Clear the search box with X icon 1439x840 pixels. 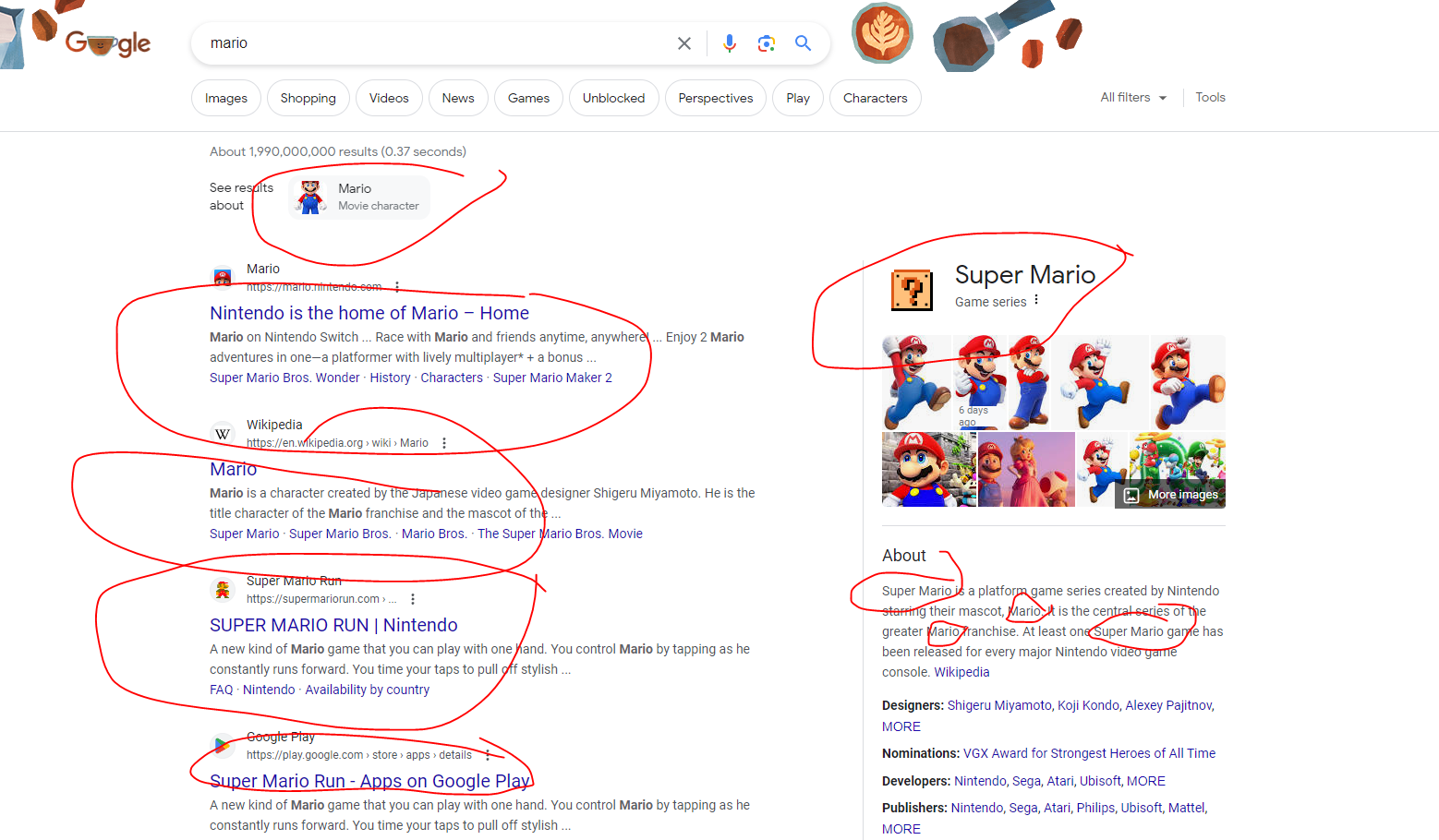[x=684, y=43]
